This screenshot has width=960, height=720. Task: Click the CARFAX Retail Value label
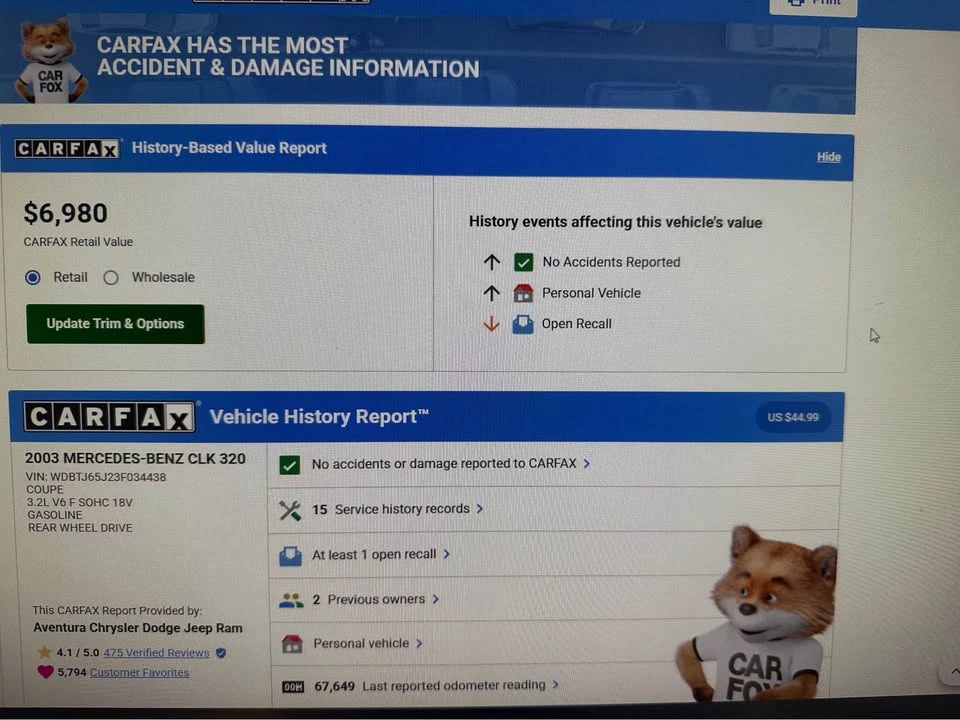pos(78,242)
